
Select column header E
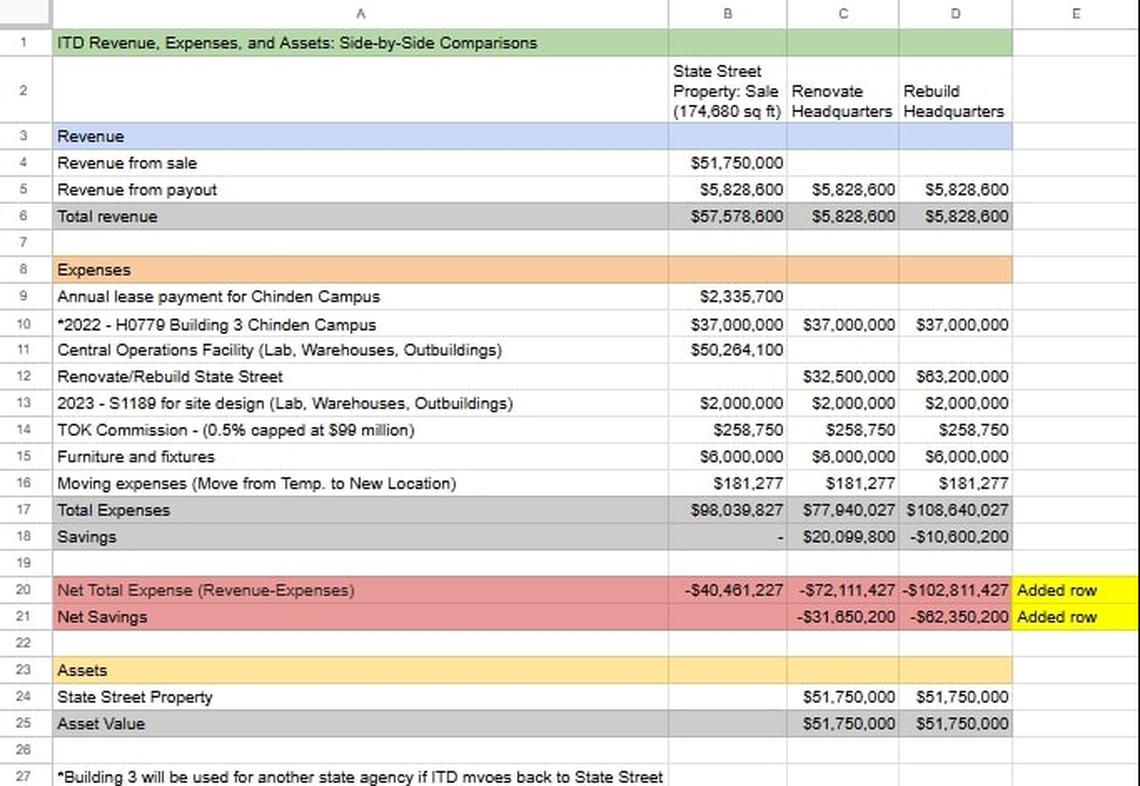tap(1076, 14)
